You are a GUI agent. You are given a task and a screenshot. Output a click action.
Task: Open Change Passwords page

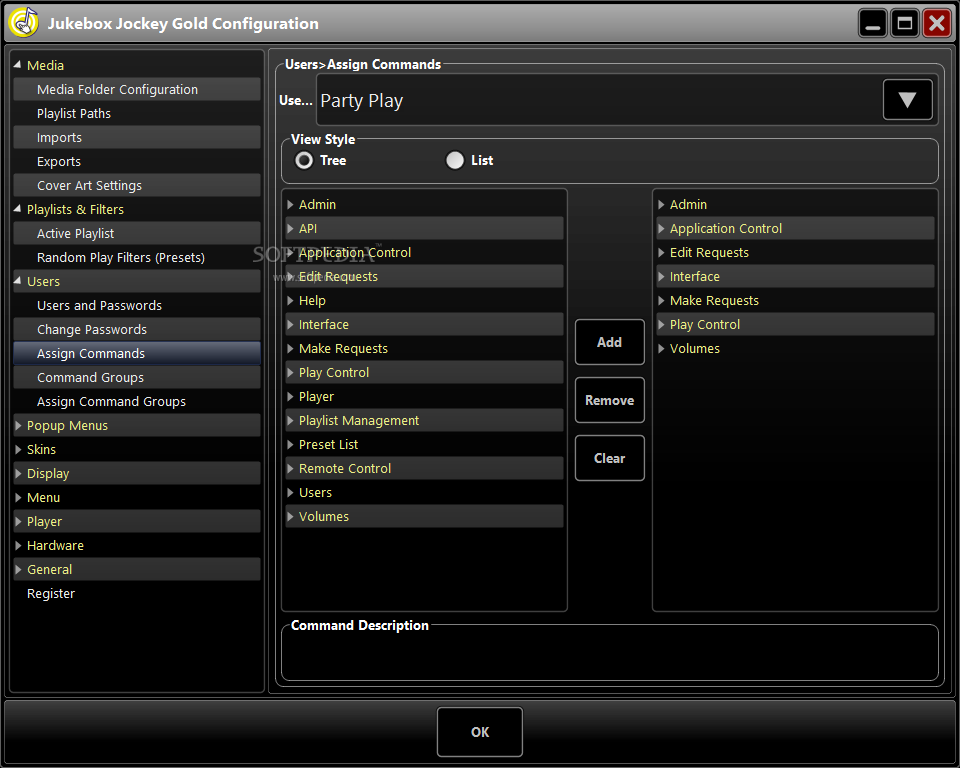(137, 329)
